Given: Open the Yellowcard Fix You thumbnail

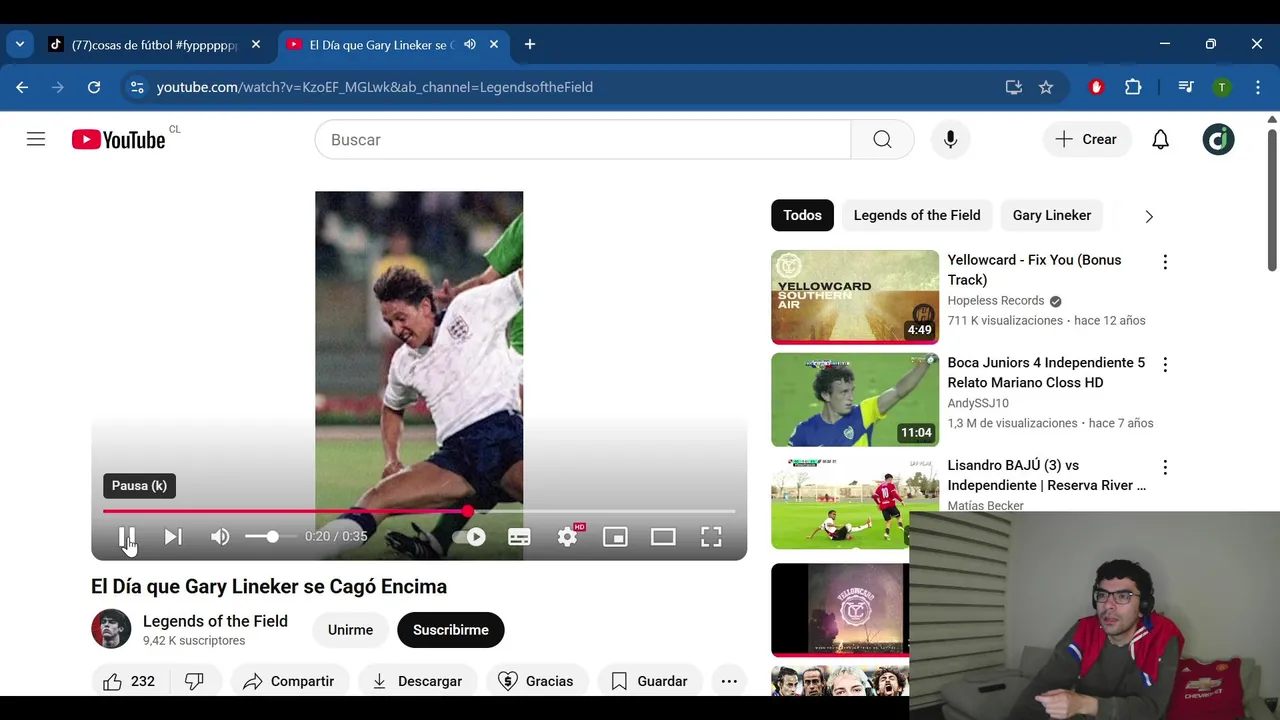Looking at the screenshot, I should coord(855,297).
